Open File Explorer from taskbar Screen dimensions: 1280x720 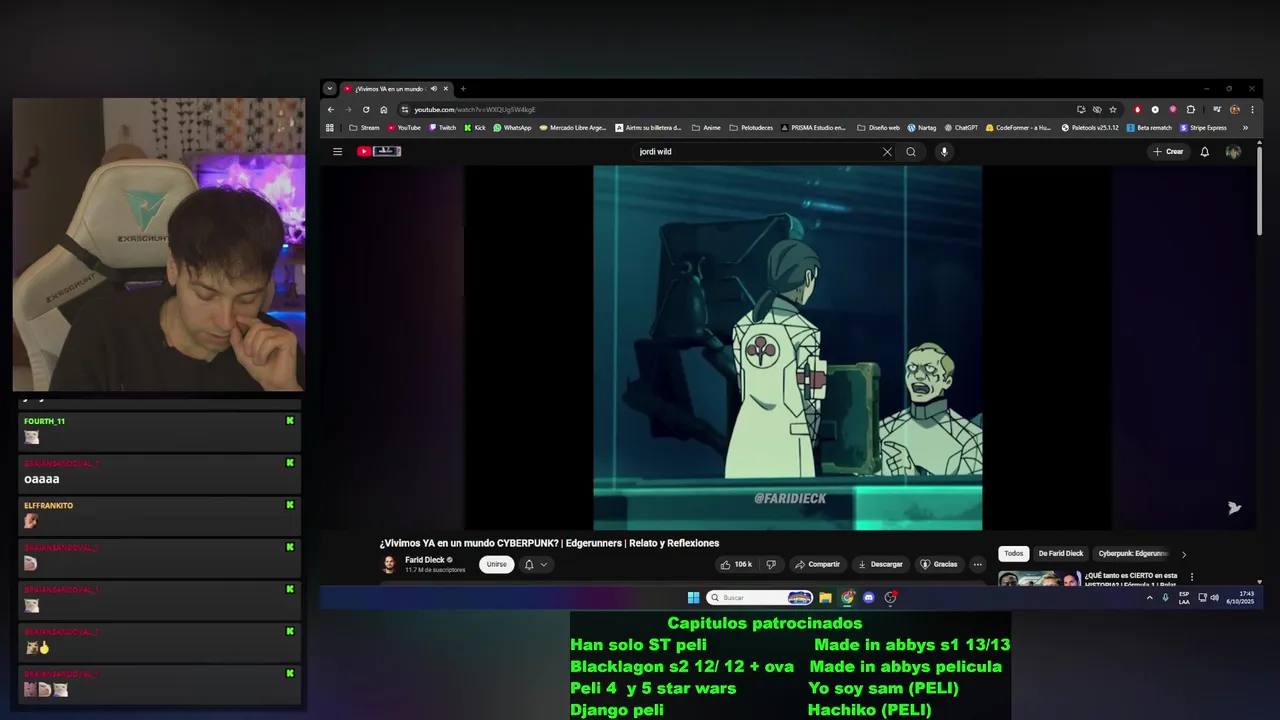pyautogui.click(x=825, y=598)
